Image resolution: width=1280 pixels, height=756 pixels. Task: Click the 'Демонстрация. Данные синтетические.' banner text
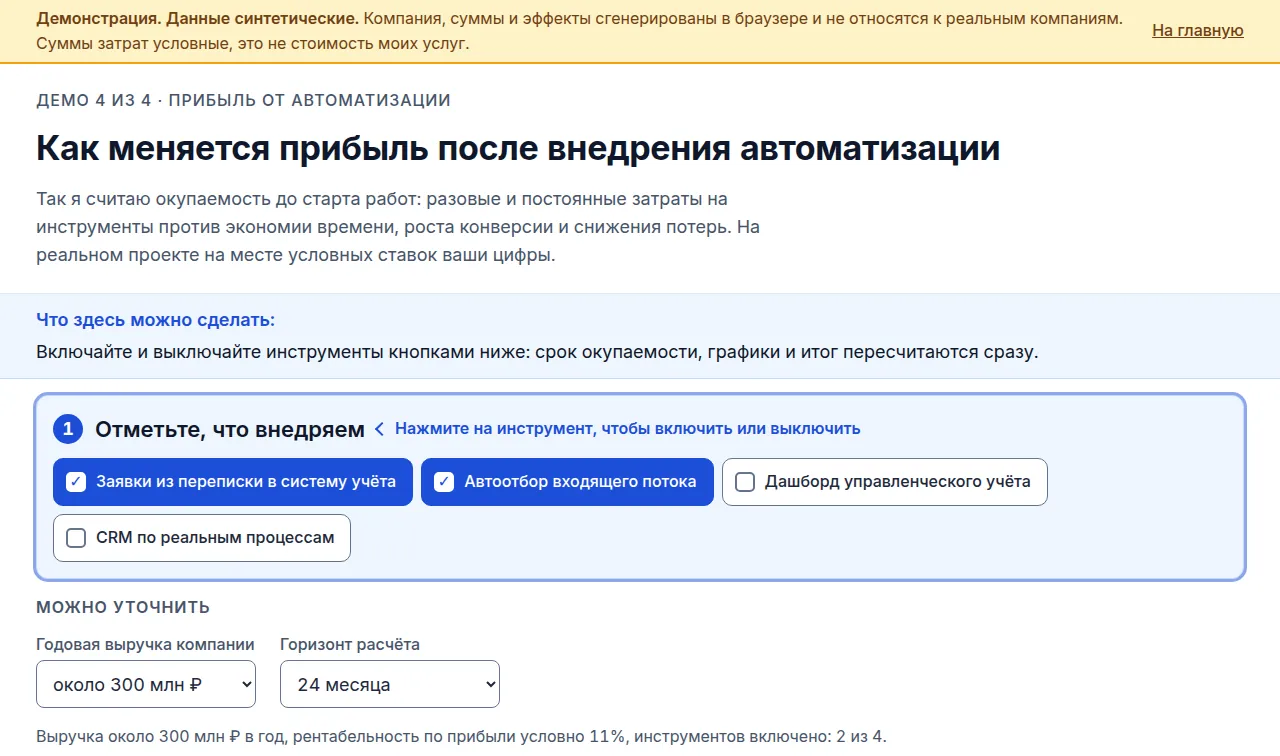(x=198, y=19)
